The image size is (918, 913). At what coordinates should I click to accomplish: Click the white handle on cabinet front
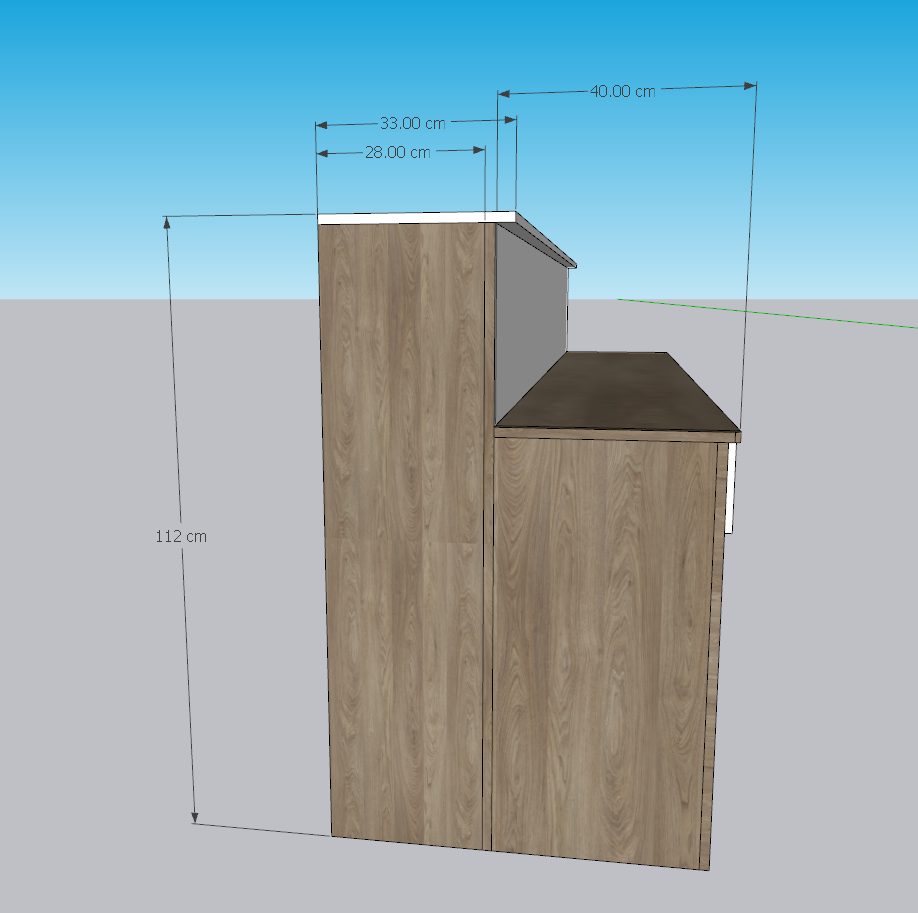(732, 488)
